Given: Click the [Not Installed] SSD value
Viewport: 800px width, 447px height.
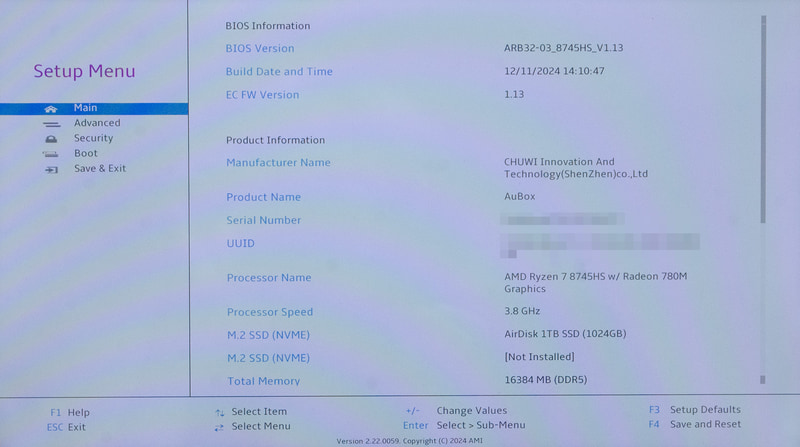Looking at the screenshot, I should pyautogui.click(x=539, y=357).
